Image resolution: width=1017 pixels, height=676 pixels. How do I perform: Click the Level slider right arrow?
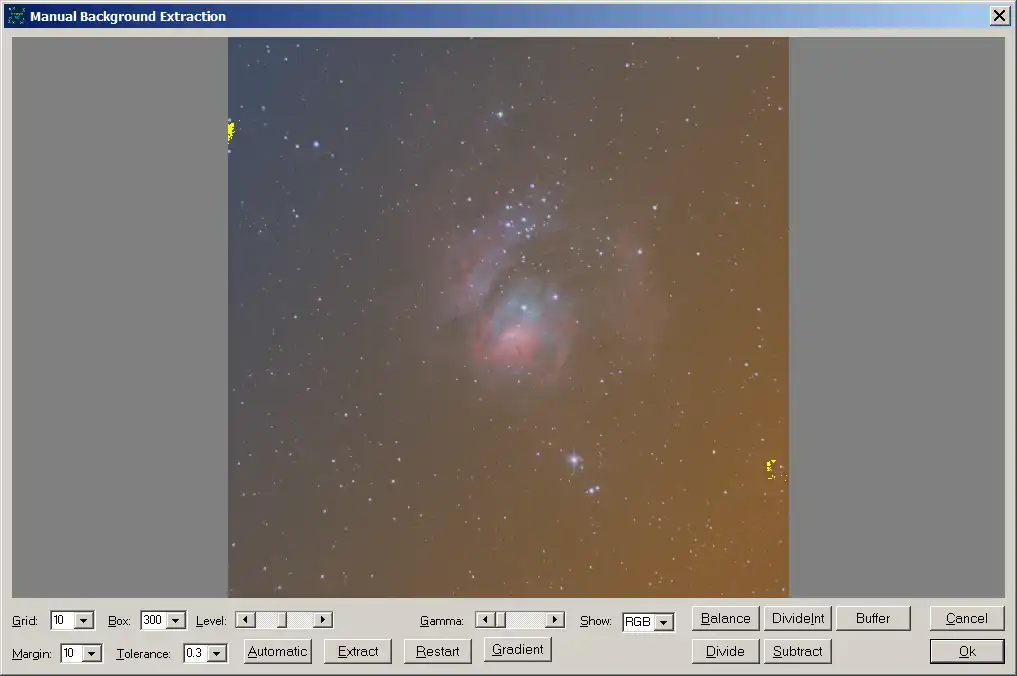(323, 620)
